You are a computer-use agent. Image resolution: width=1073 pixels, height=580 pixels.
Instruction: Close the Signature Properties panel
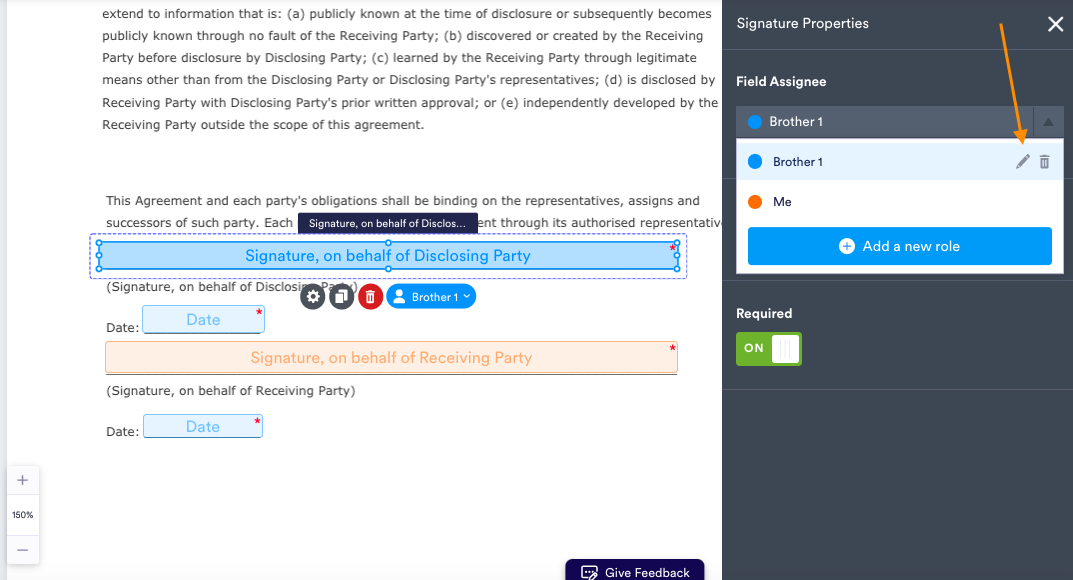[1055, 24]
